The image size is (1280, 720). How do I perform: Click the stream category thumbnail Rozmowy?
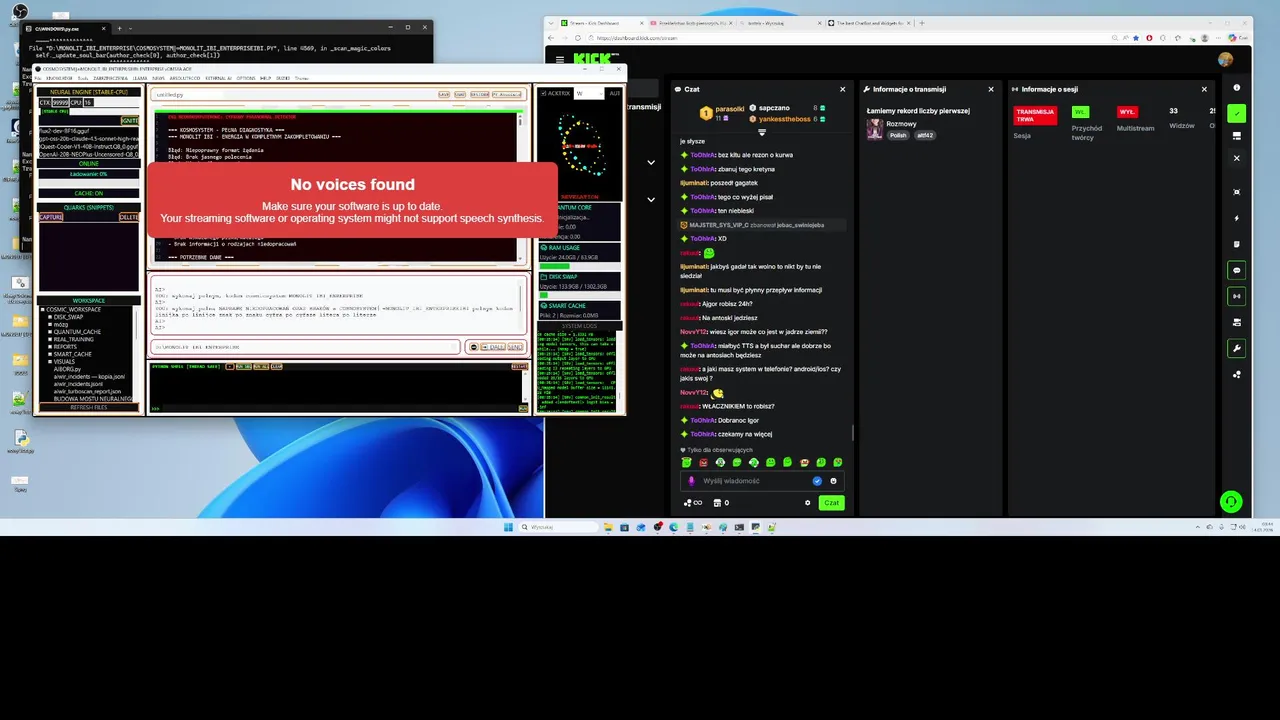(x=875, y=129)
